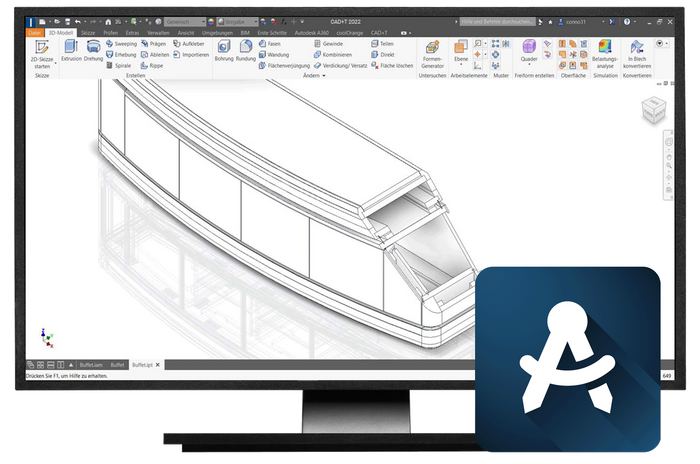Select the Ebene work plane tool
Image resolution: width=700 pixels, height=464 pixels.
click(461, 50)
